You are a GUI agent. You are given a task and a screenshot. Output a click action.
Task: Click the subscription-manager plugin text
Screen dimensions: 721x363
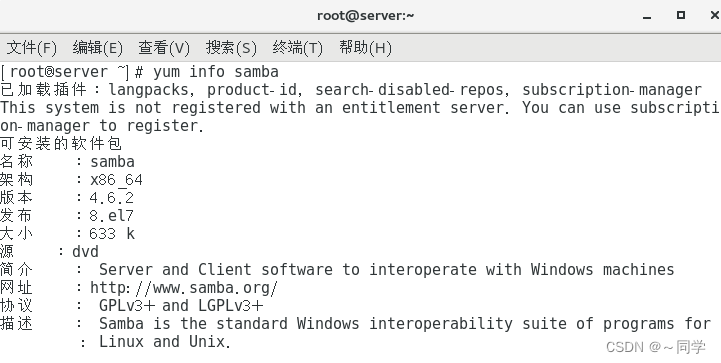point(612,90)
